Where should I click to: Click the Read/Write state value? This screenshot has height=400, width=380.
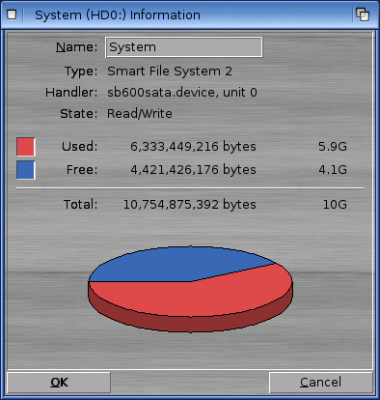point(139,114)
